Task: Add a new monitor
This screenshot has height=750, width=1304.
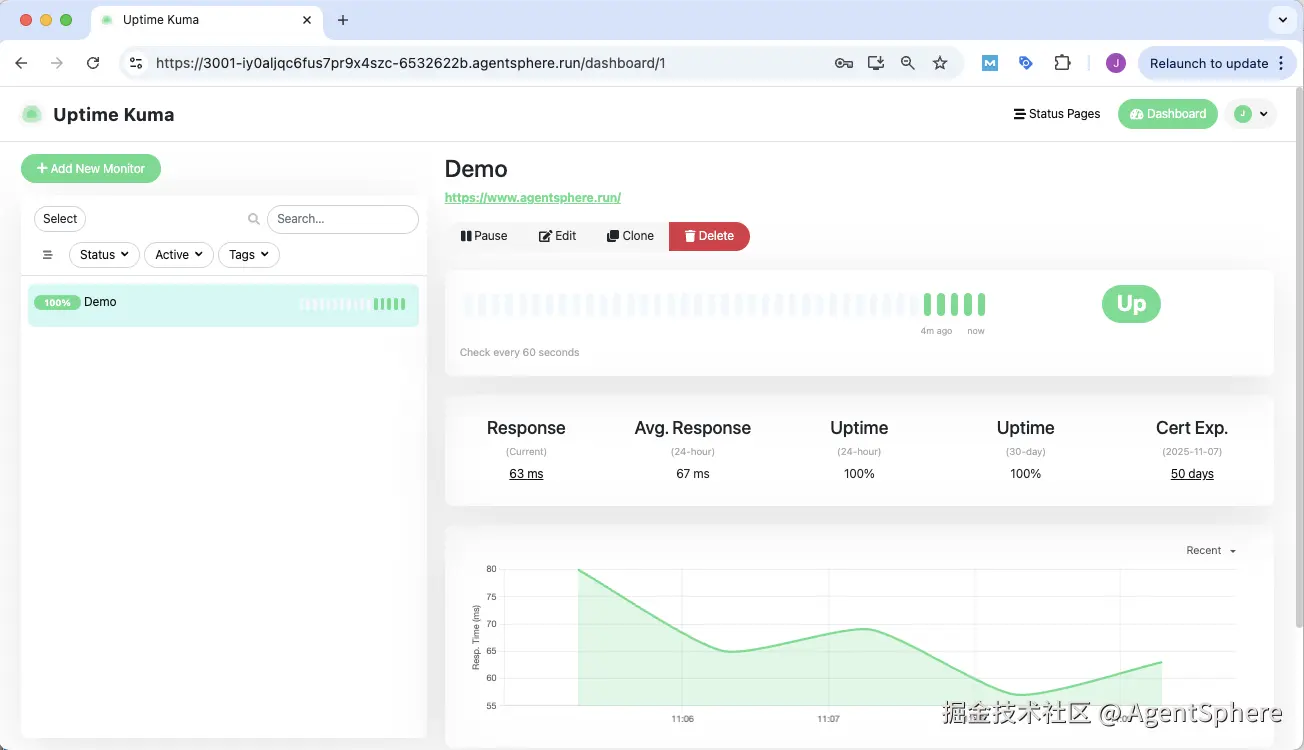Action: tap(90, 168)
